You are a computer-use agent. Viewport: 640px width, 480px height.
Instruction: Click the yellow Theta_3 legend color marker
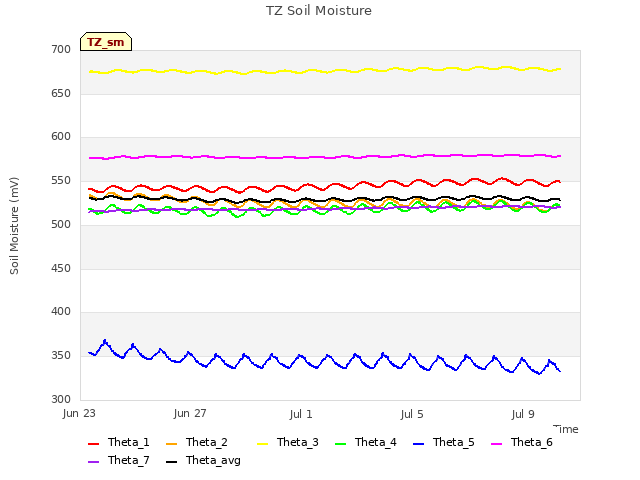pyautogui.click(x=262, y=444)
